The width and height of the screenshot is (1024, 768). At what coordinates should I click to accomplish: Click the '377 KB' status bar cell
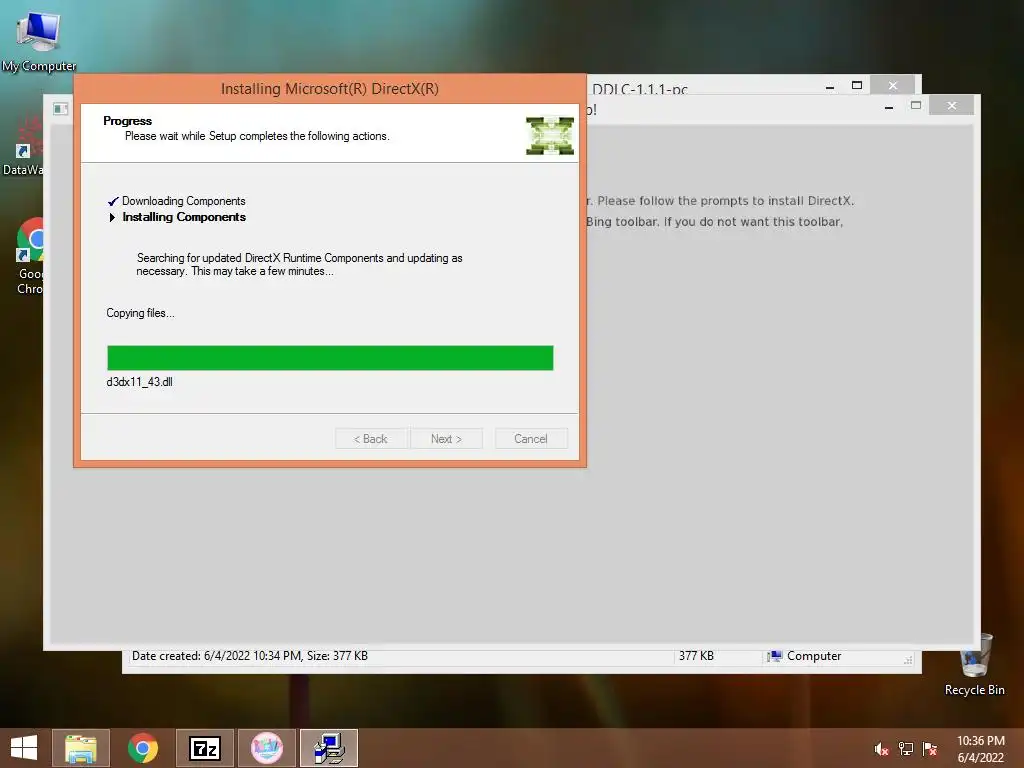[696, 656]
